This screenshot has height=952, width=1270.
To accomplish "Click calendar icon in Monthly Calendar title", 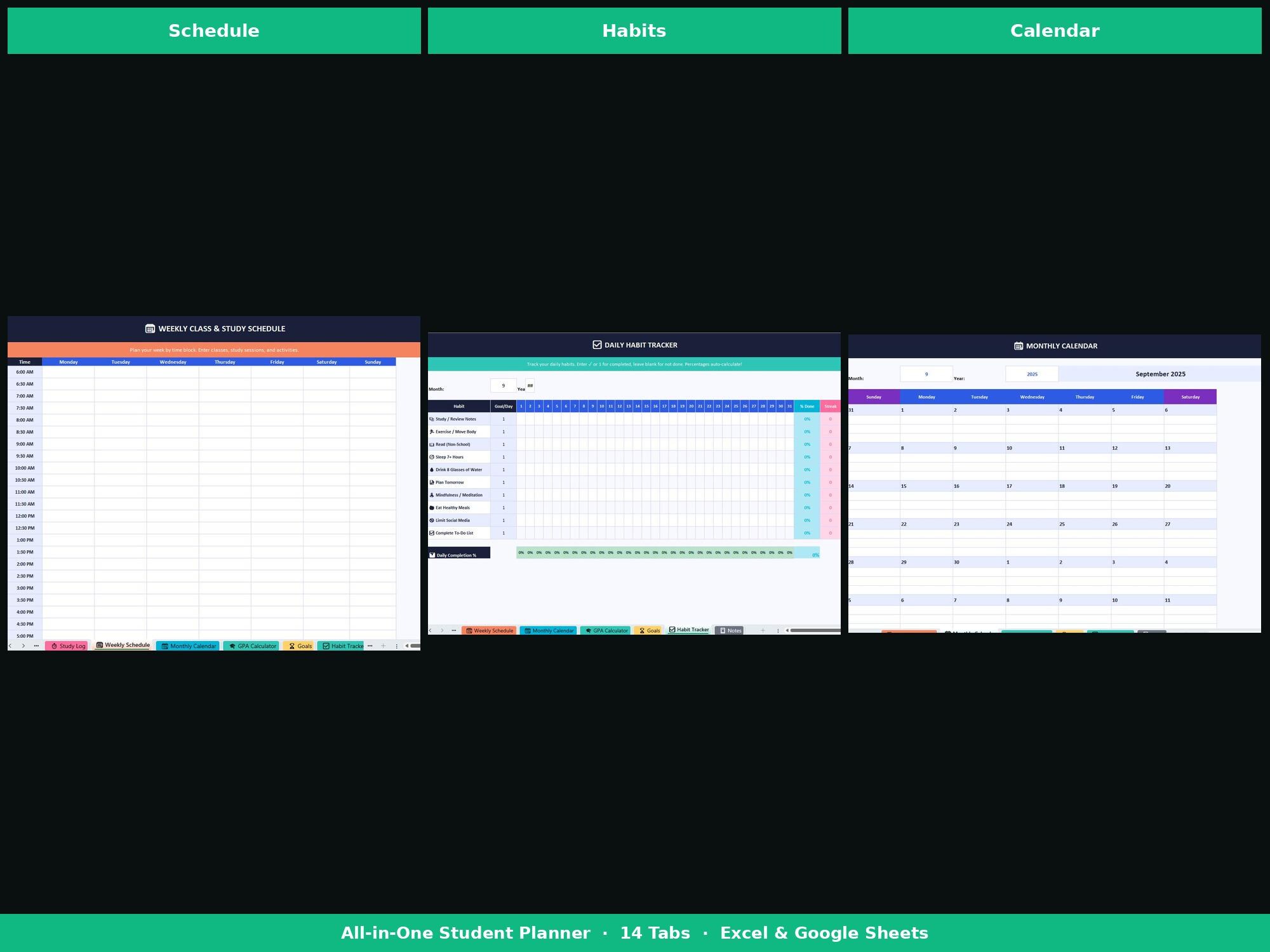I will tap(1019, 346).
